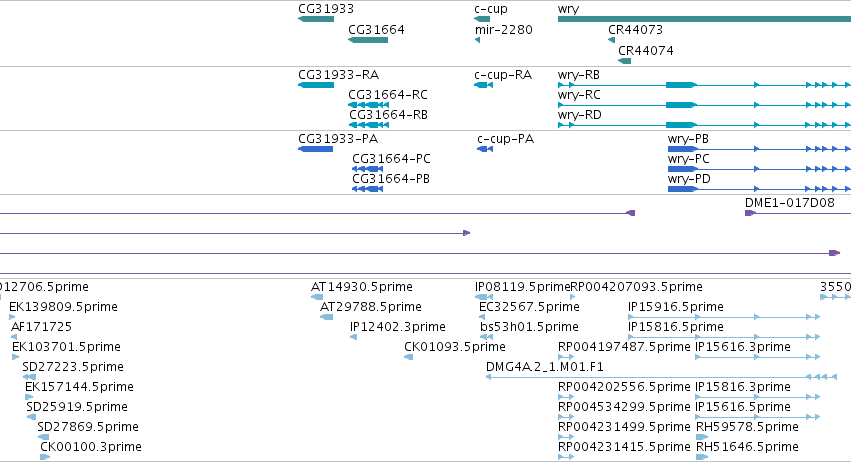
Task: Select the CR44074 gene label
Action: click(x=646, y=50)
